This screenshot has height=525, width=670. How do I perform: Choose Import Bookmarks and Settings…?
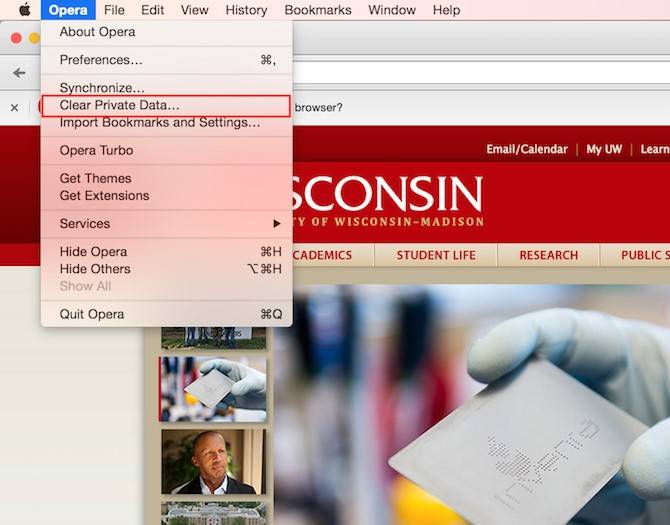[167, 123]
